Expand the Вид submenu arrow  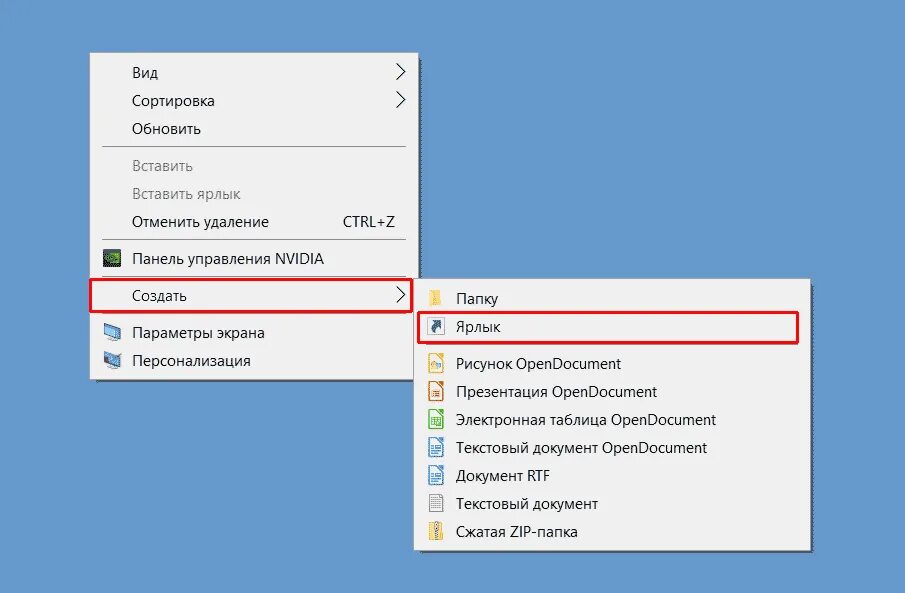coord(401,72)
